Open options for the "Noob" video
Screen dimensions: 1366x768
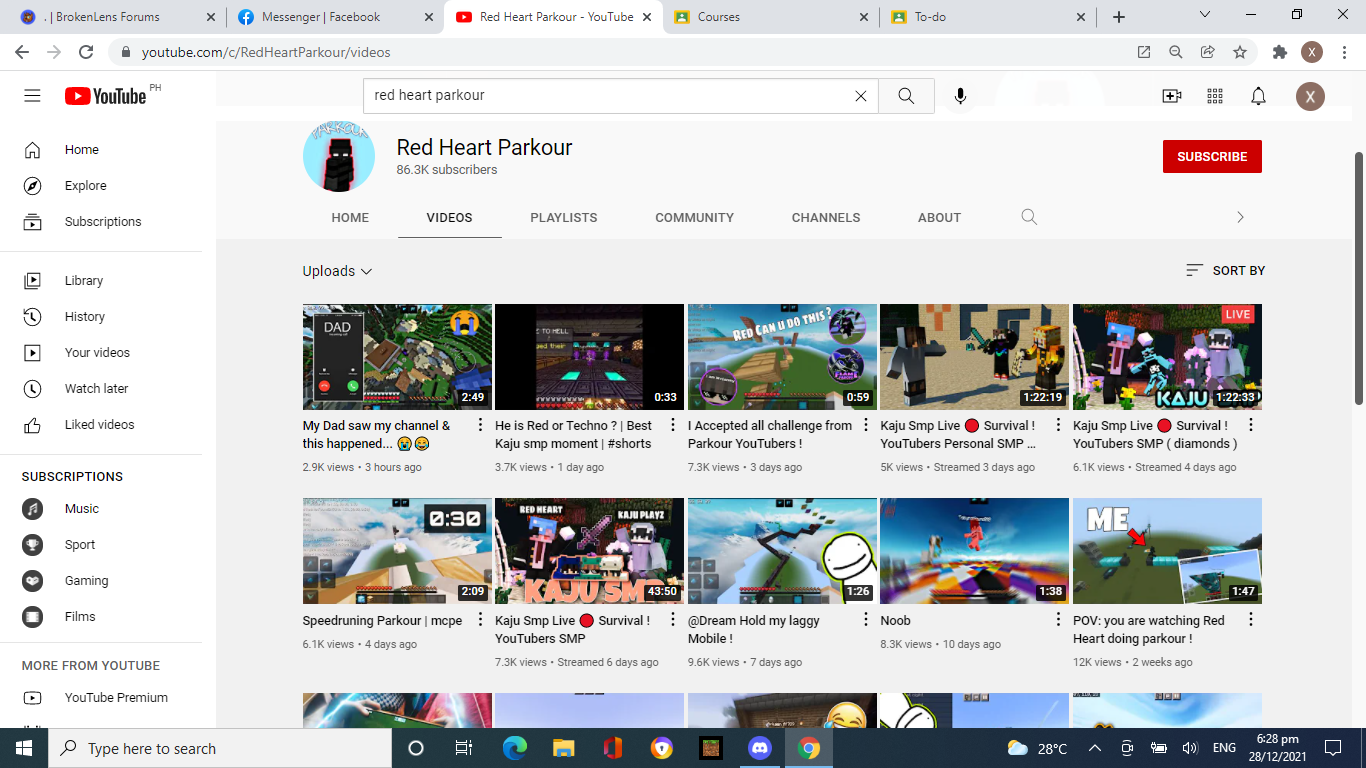coord(1058,620)
